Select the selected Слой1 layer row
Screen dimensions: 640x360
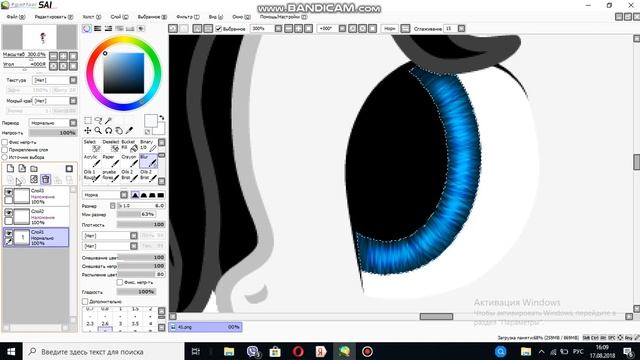click(x=36, y=237)
